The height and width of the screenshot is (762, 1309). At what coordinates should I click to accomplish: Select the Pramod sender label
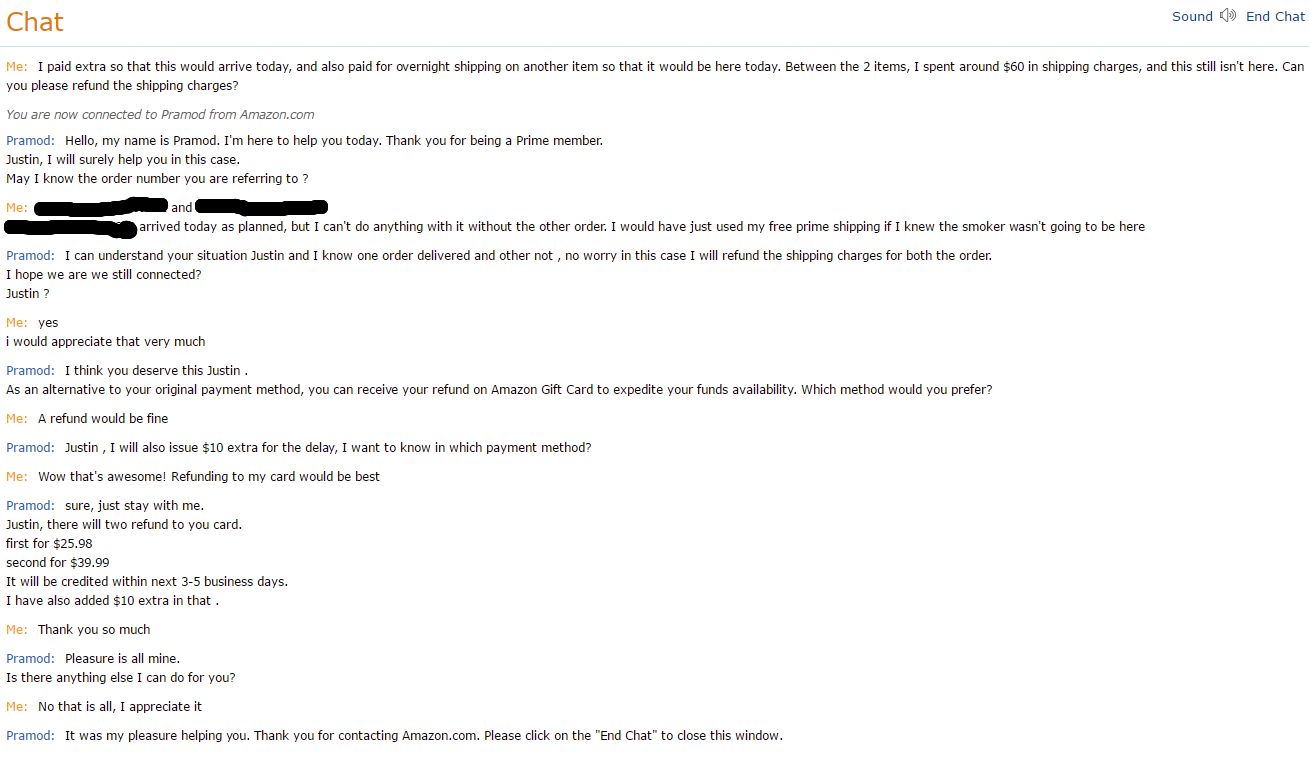tap(29, 140)
